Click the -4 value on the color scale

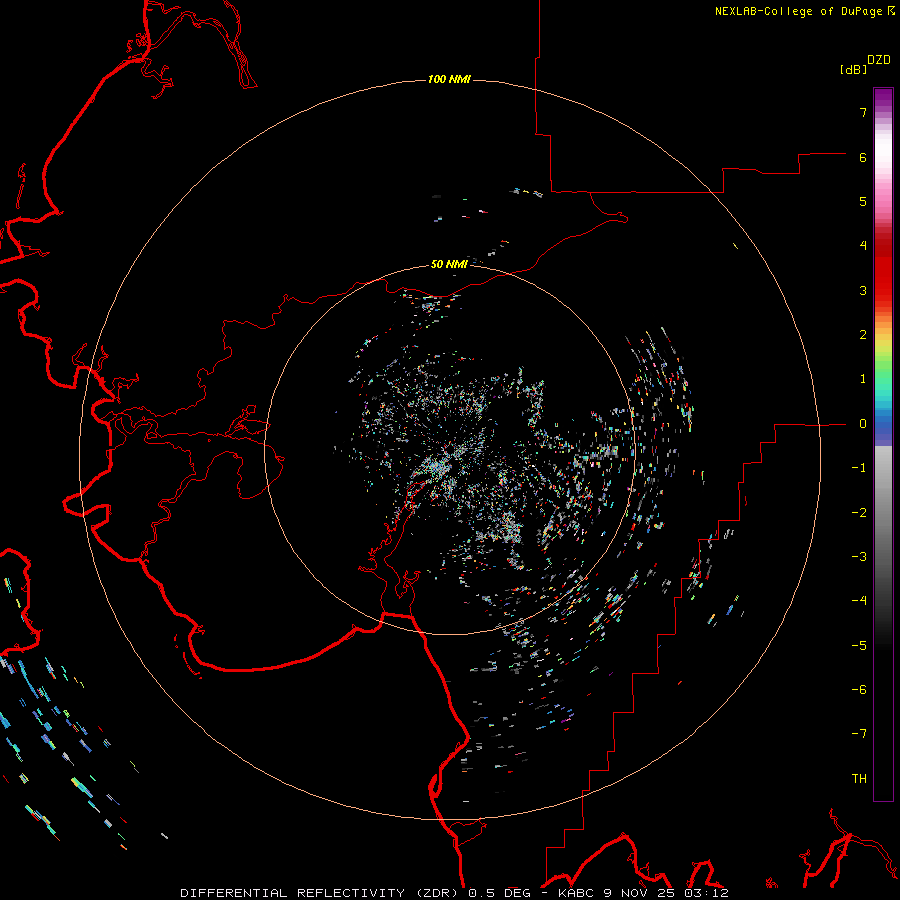[x=859, y=601]
